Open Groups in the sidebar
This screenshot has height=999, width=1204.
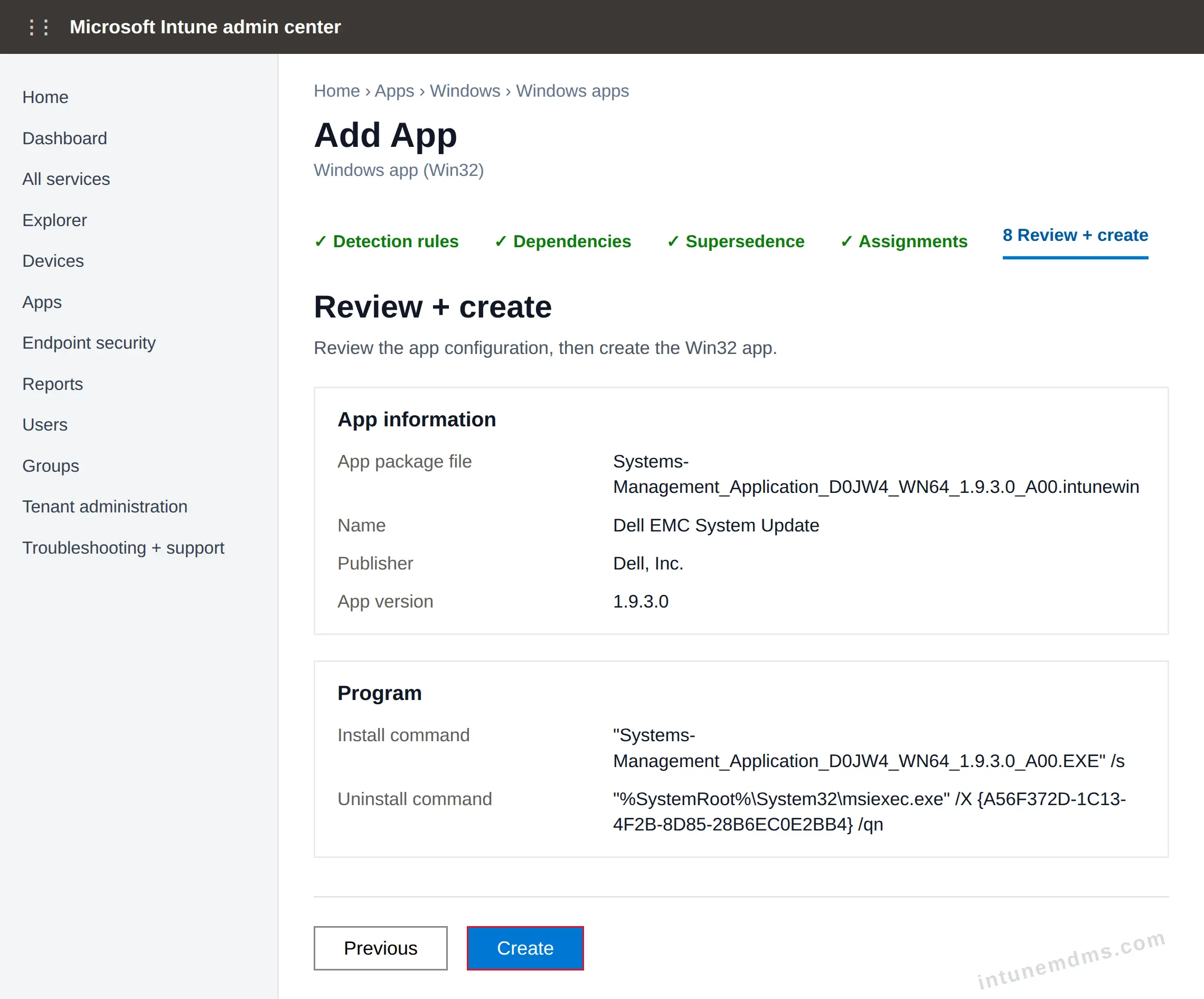pos(51,465)
